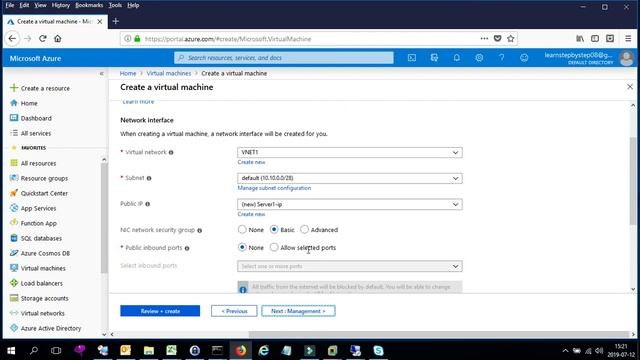Open portal settings gear

(479, 58)
